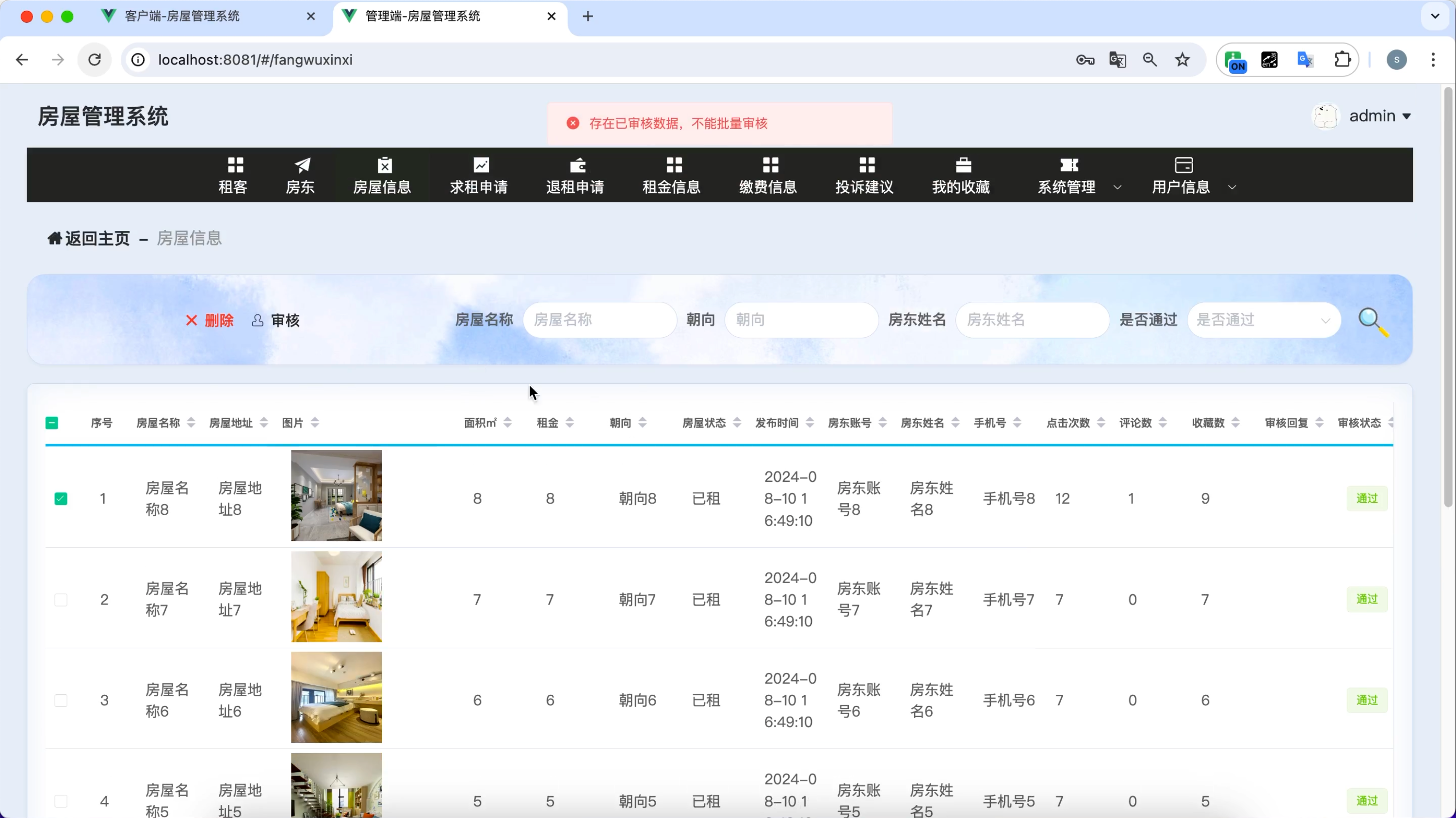Open the 我的收藏 briefcase icon
Image resolution: width=1456 pixels, height=818 pixels.
pos(963,165)
